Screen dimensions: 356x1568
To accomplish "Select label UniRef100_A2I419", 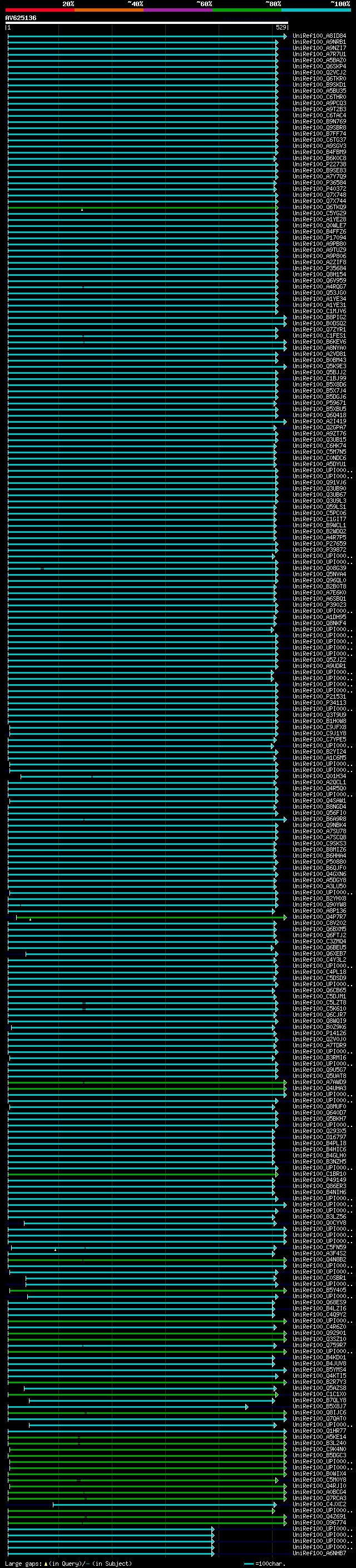I will (x=319, y=421).
